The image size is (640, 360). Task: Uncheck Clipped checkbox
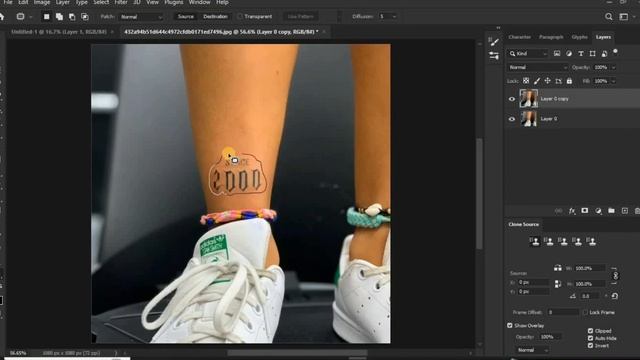click(590, 331)
